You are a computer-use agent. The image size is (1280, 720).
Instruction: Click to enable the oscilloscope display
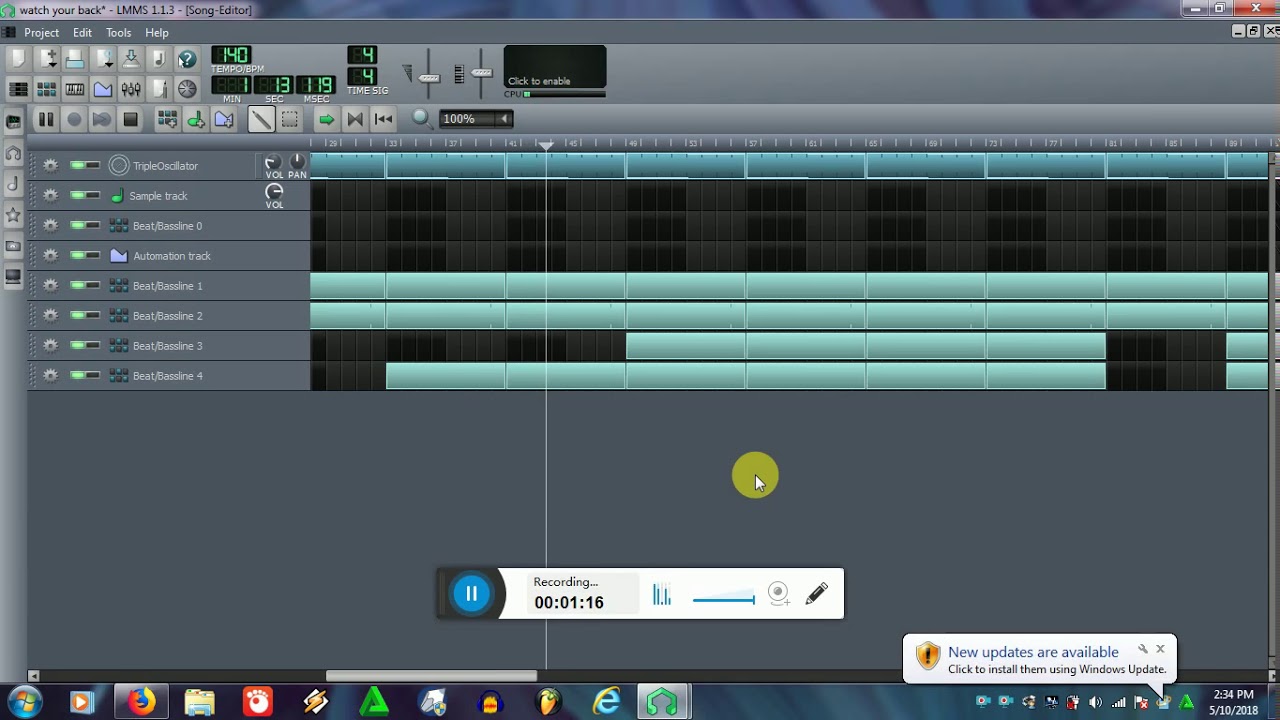coord(555,68)
